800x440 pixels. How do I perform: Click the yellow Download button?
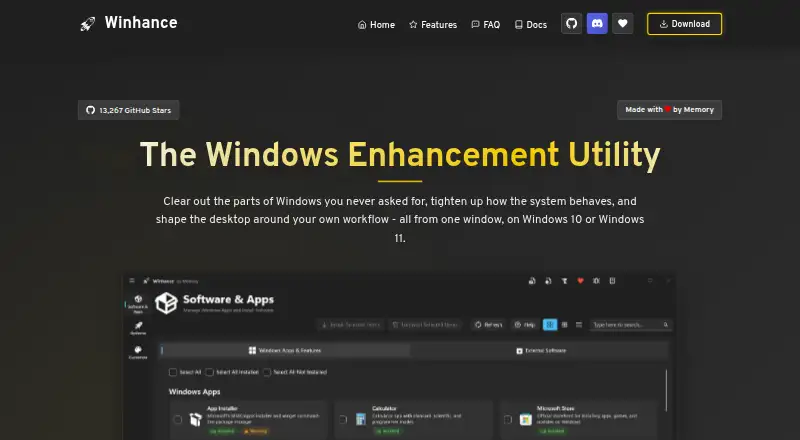684,24
